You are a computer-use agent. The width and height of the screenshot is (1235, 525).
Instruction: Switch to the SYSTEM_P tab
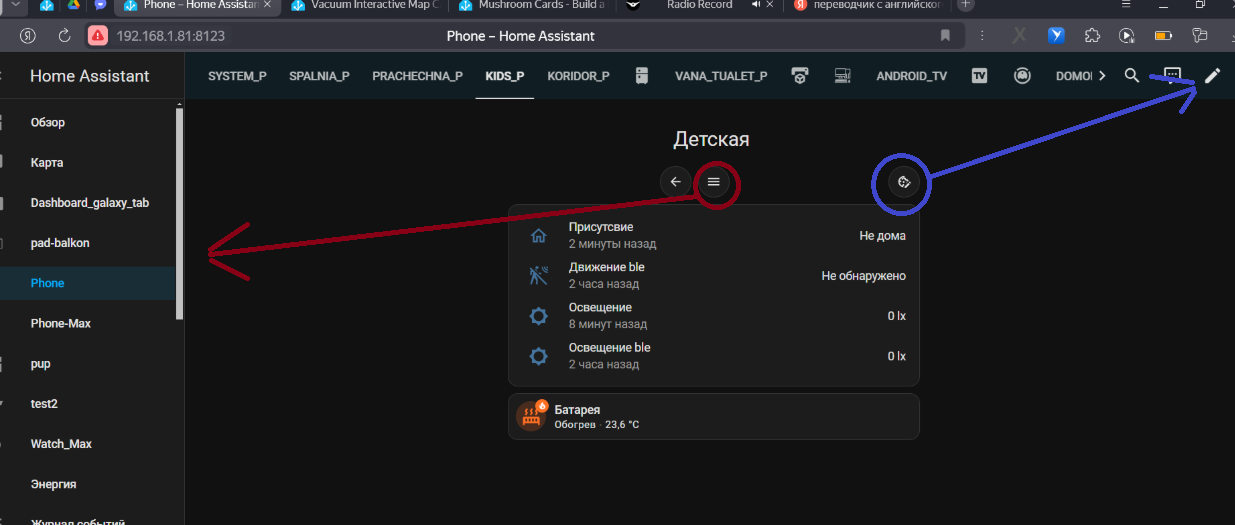point(237,76)
